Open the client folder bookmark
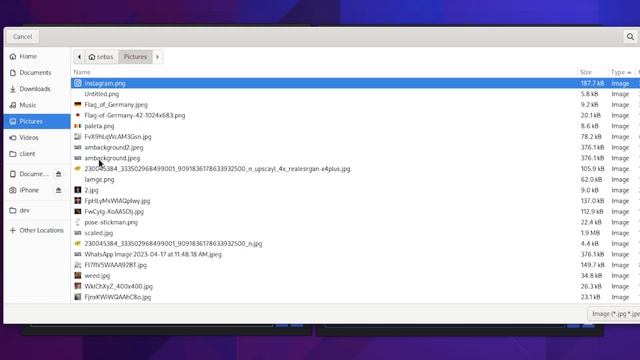The width and height of the screenshot is (640, 360). 37,154
